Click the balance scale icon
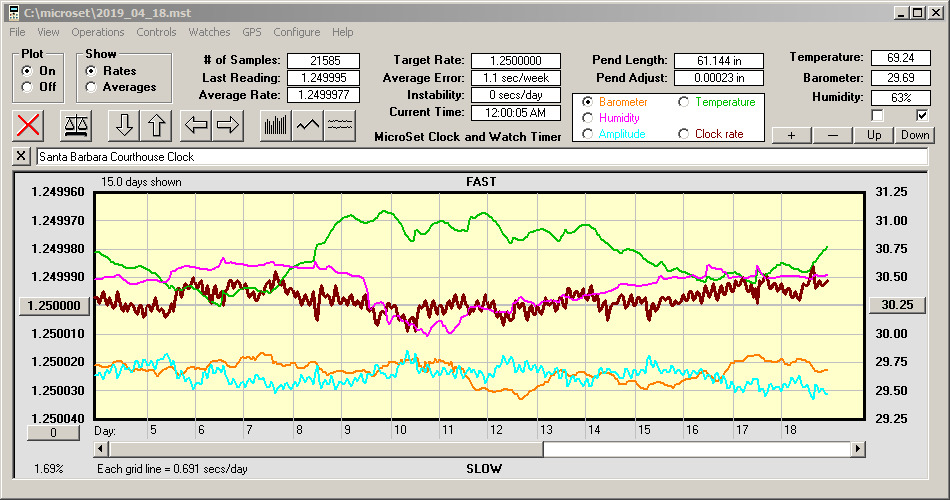The image size is (950, 500). pos(76,125)
